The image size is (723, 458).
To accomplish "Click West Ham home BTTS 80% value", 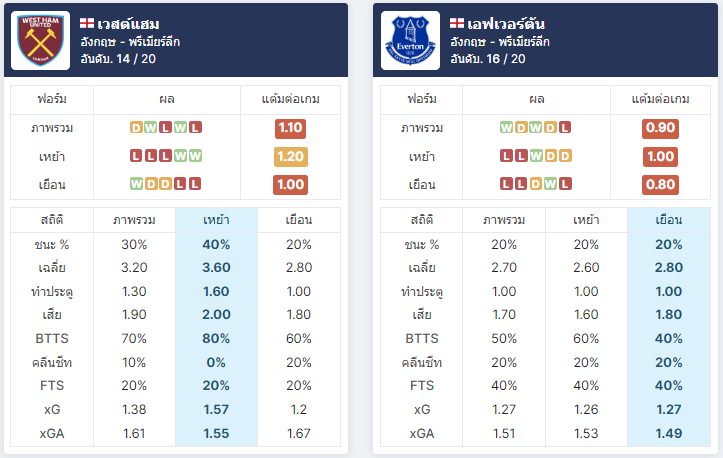I will [x=216, y=339].
